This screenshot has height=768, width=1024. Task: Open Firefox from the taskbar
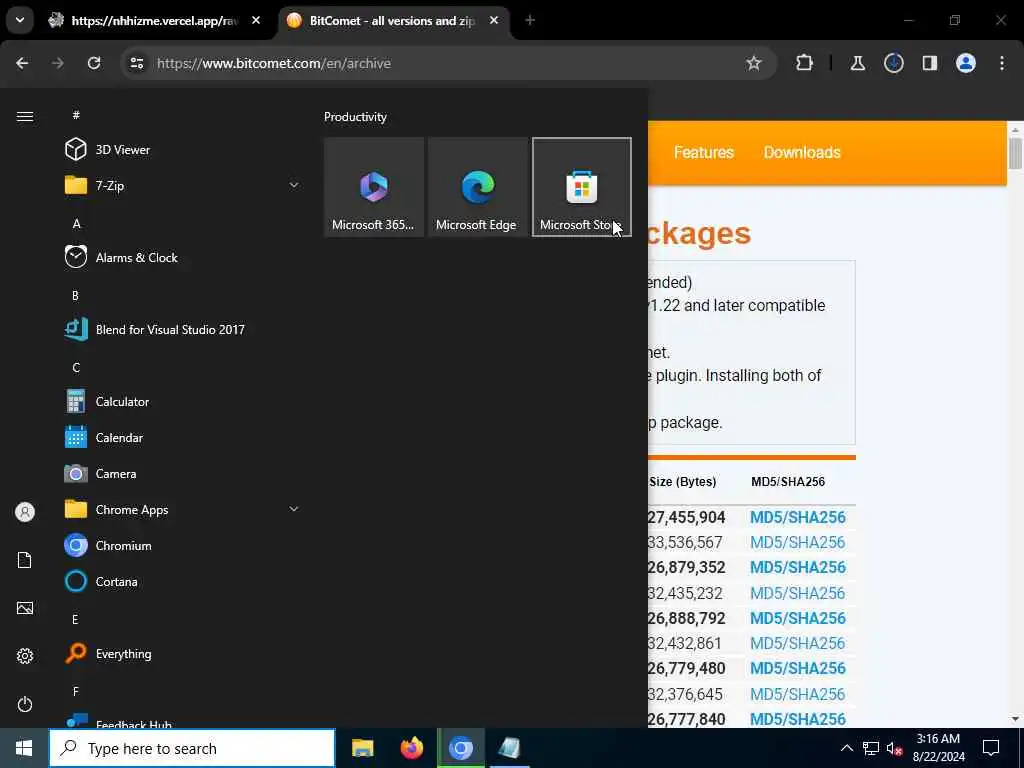coord(411,748)
